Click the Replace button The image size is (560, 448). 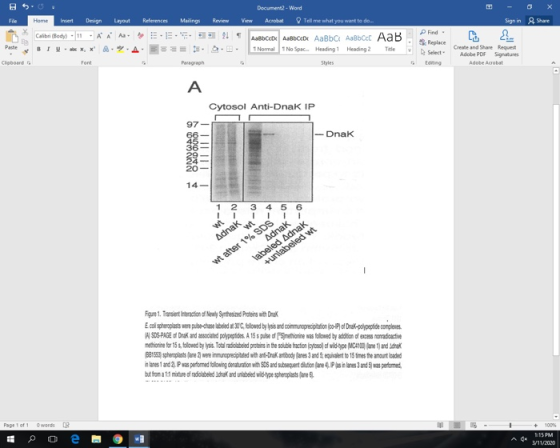point(432,42)
